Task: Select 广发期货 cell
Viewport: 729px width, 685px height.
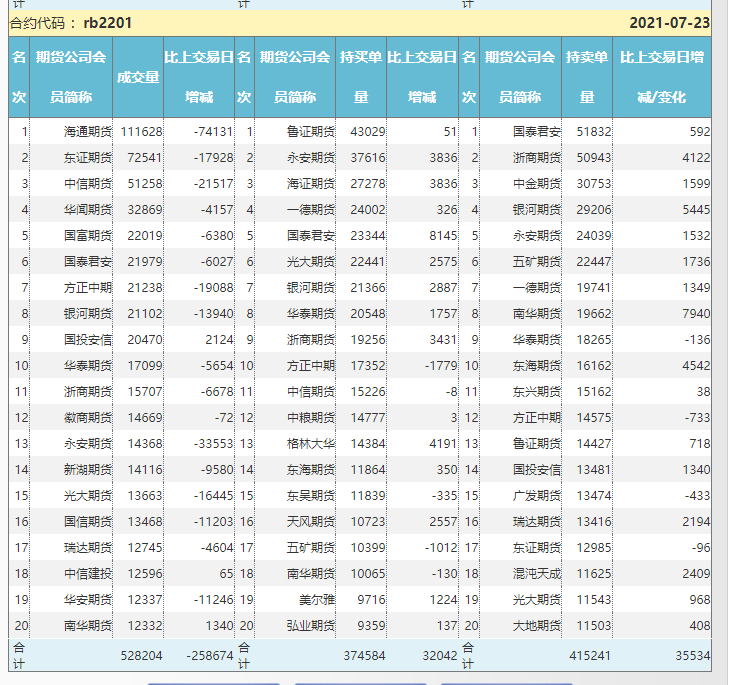Action: coord(537,496)
